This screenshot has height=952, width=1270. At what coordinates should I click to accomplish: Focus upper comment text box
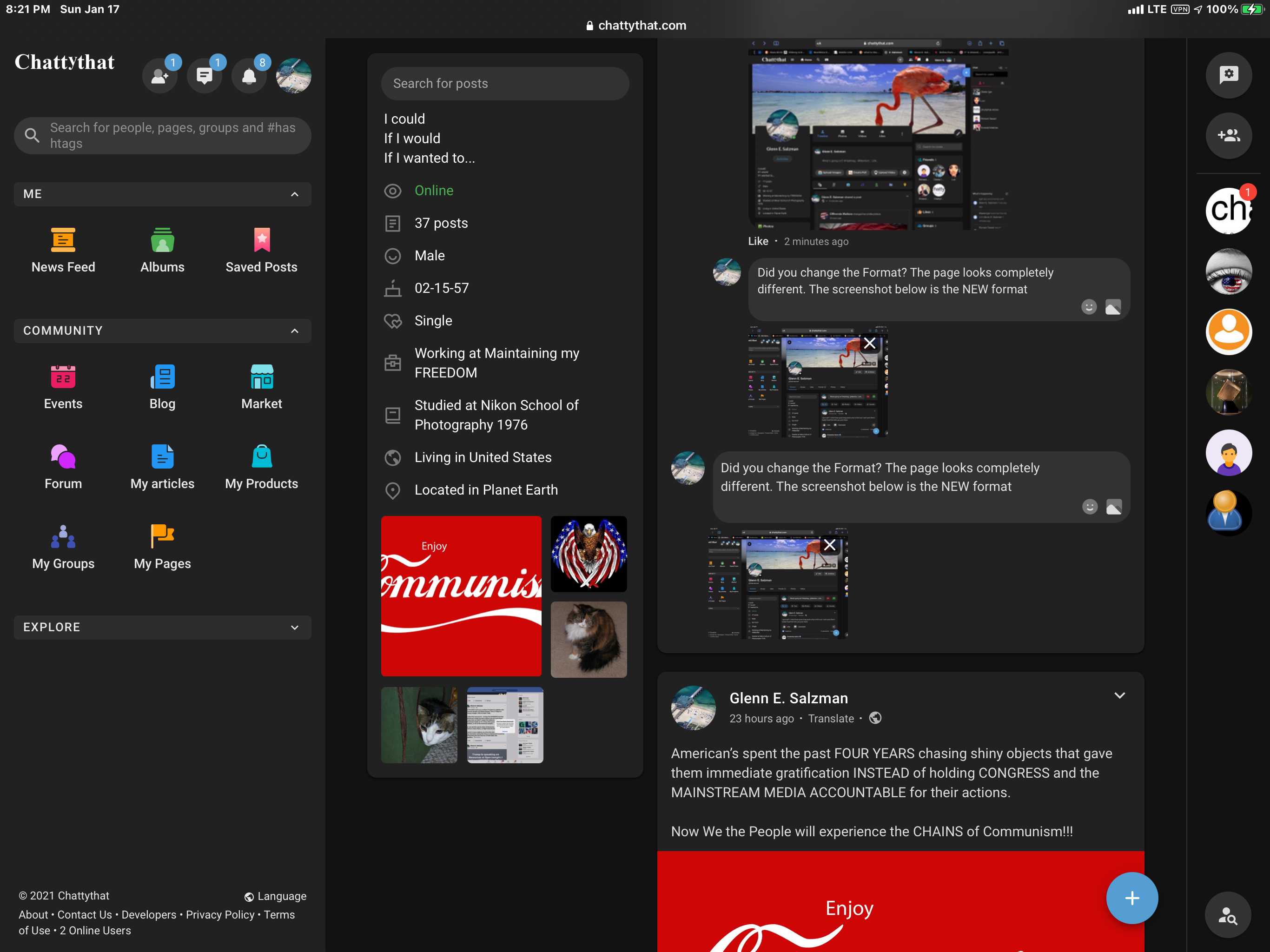(939, 290)
